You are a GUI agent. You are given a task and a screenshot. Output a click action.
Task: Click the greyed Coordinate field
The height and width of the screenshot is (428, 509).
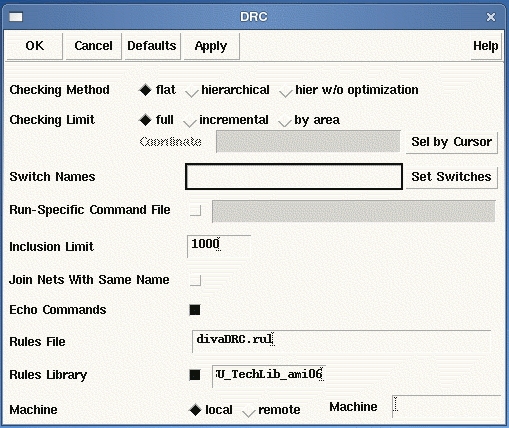tap(308, 141)
